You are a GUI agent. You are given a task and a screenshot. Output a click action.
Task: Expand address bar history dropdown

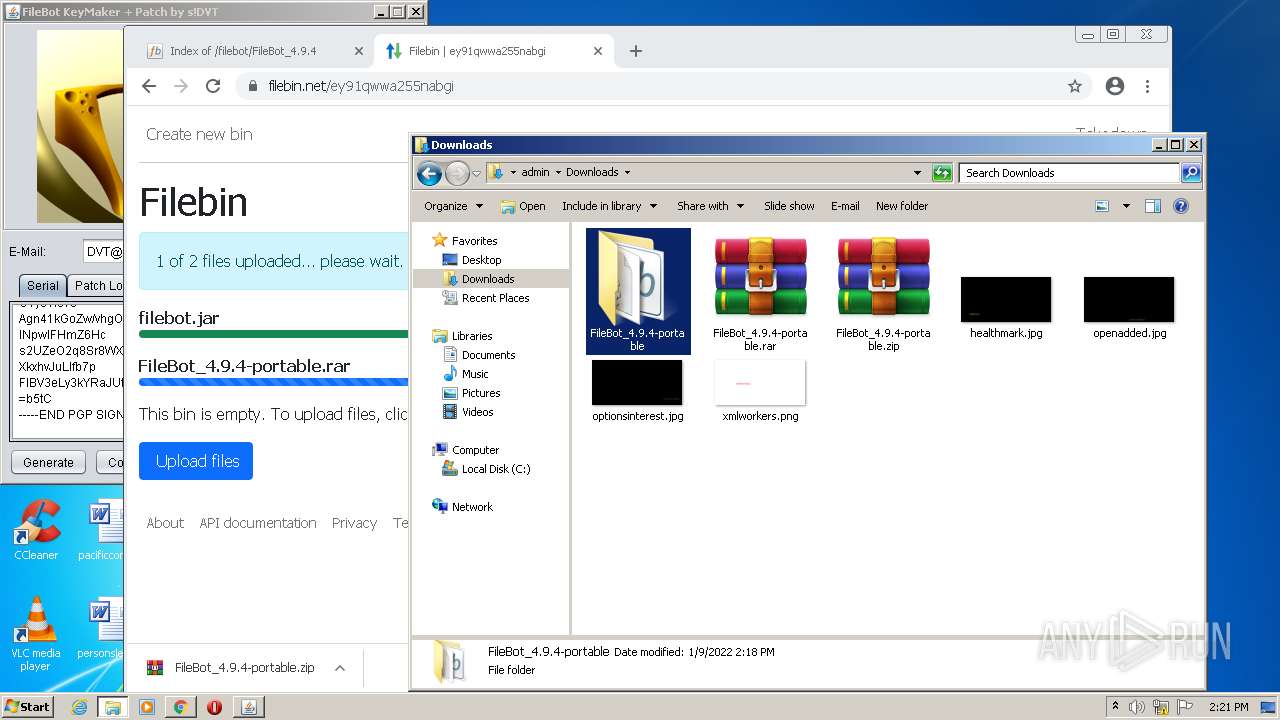pyautogui.click(x=917, y=173)
